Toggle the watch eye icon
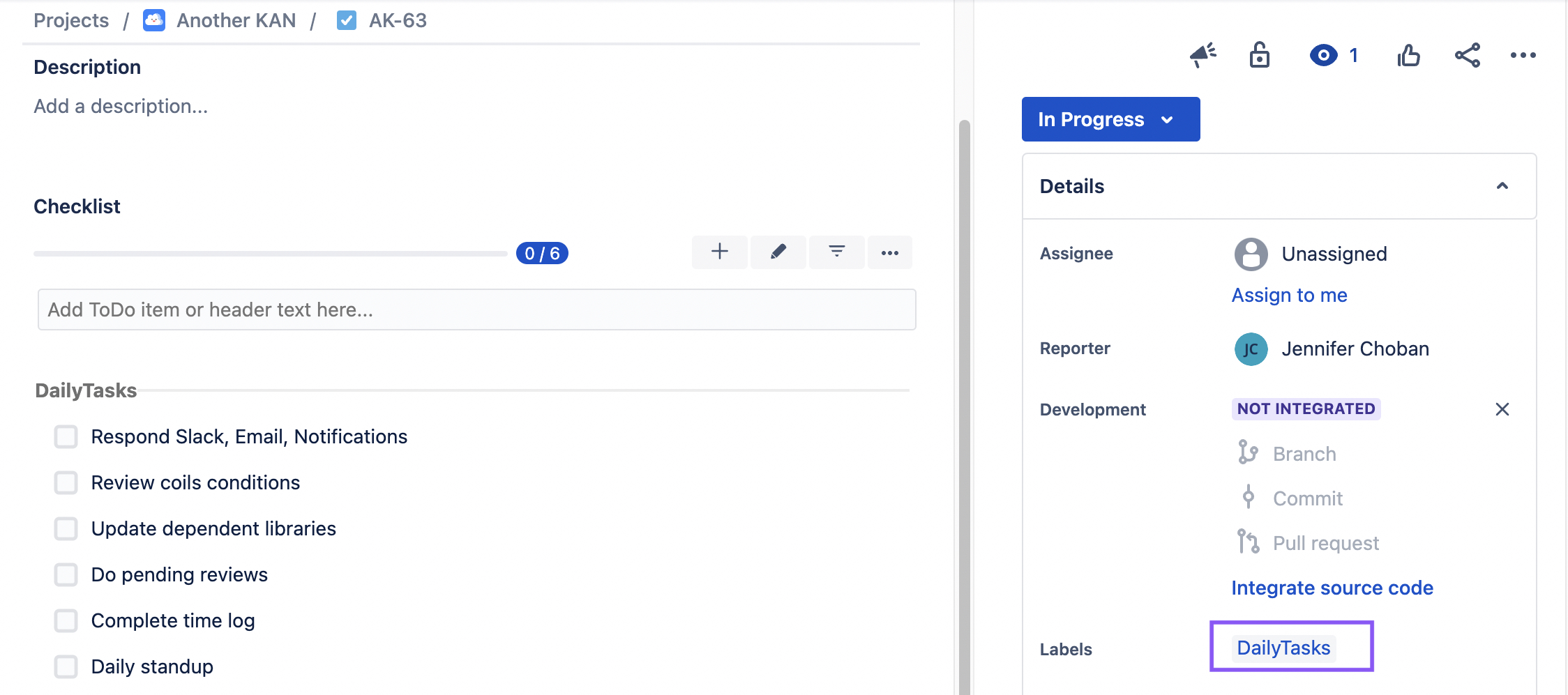The image size is (1568, 695). [x=1323, y=55]
